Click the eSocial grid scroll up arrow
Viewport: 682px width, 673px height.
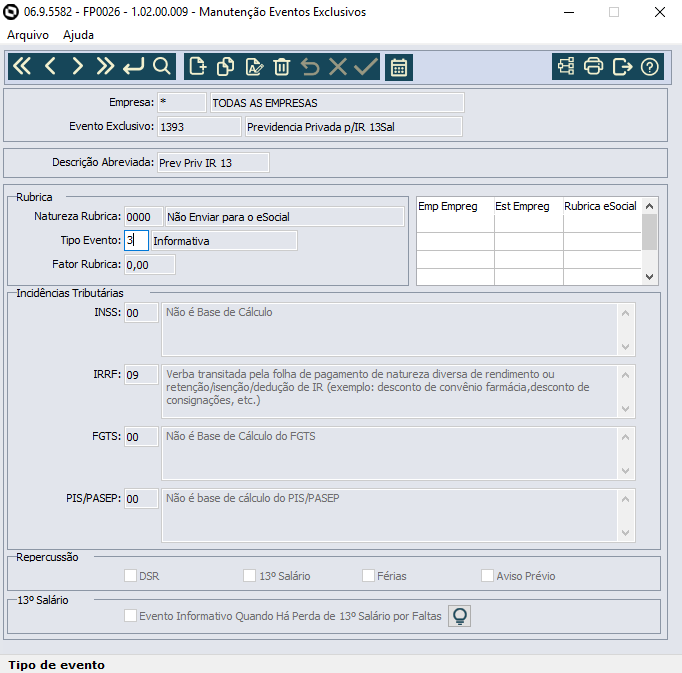[649, 206]
